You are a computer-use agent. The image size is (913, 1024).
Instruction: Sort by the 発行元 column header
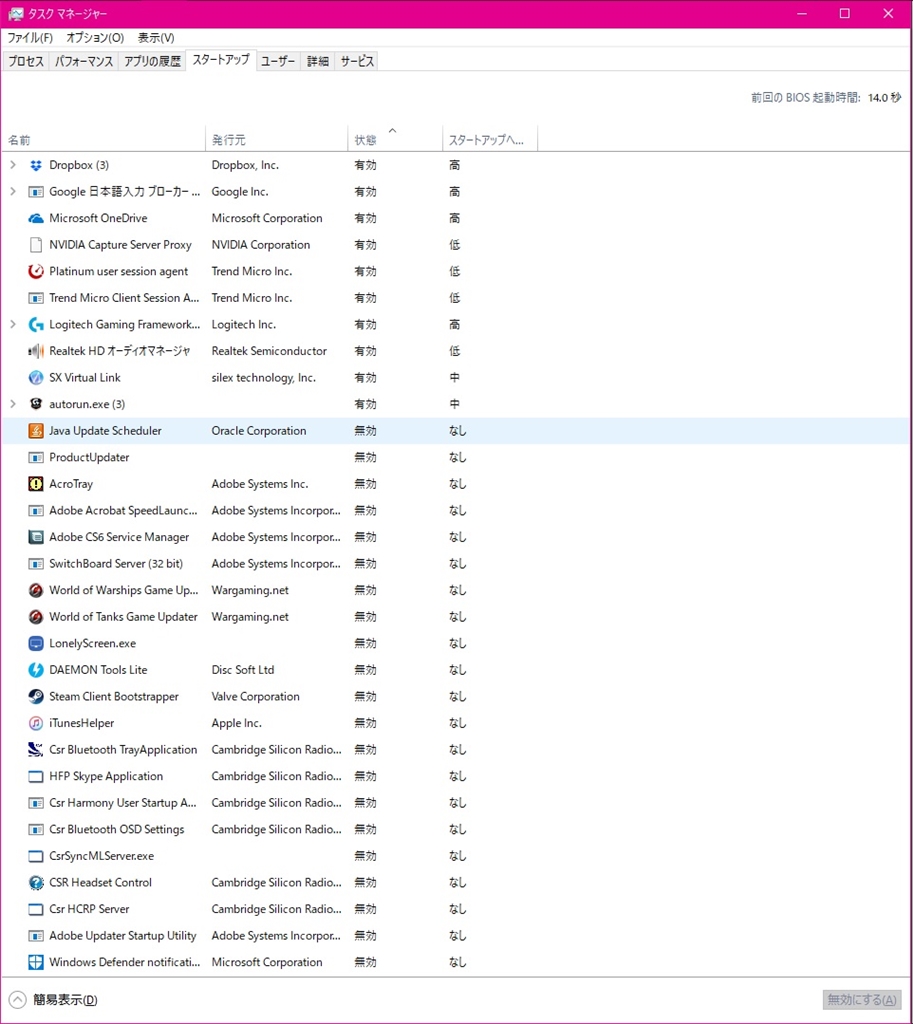[277, 139]
